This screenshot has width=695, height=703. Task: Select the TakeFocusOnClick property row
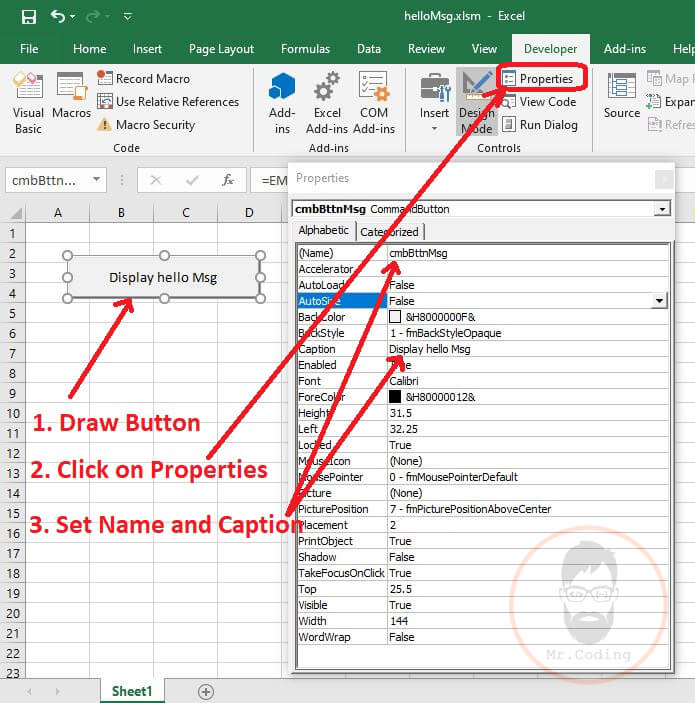(483, 573)
